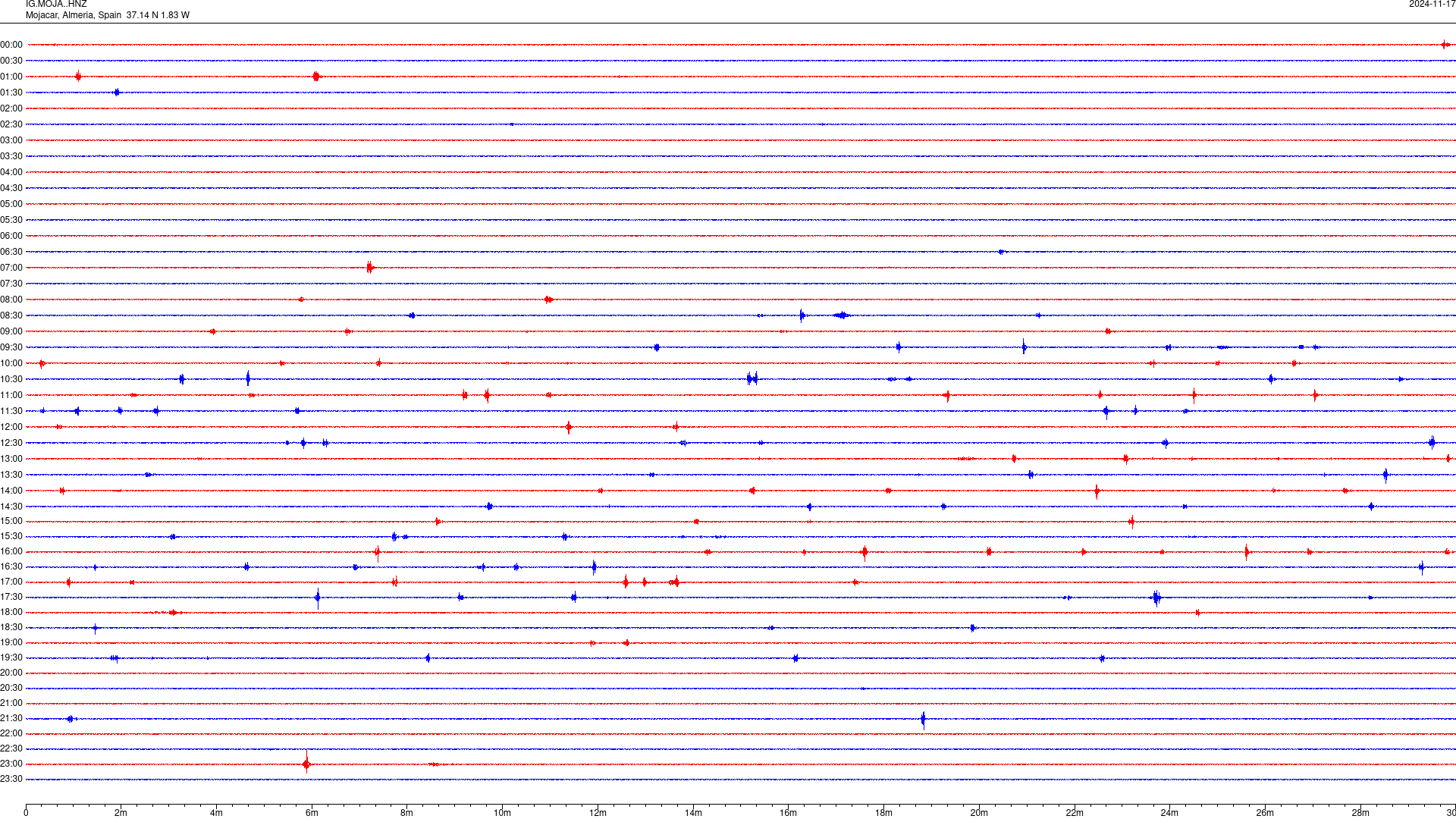Click the station code IG.MOJA..HNZ
The width and height of the screenshot is (1456, 819).
[56, 4]
